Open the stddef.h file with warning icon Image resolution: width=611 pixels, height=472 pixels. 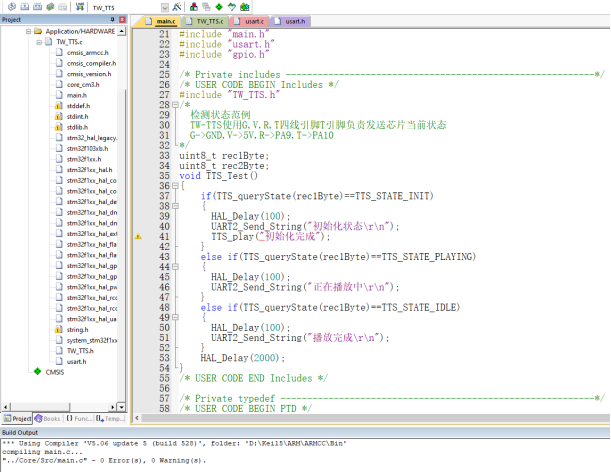point(77,105)
